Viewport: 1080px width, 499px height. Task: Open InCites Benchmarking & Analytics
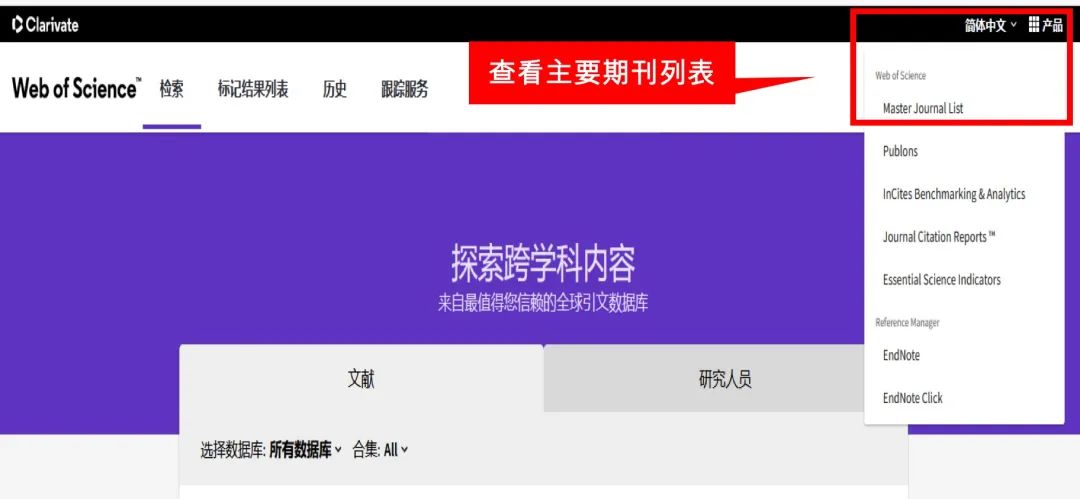pyautogui.click(x=953, y=194)
